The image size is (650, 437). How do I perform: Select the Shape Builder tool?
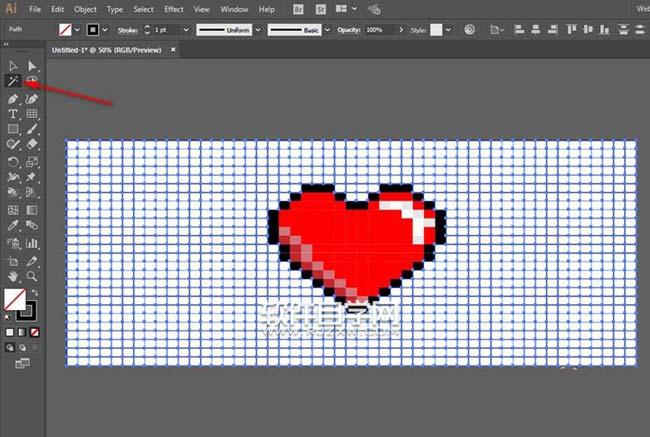[13, 192]
